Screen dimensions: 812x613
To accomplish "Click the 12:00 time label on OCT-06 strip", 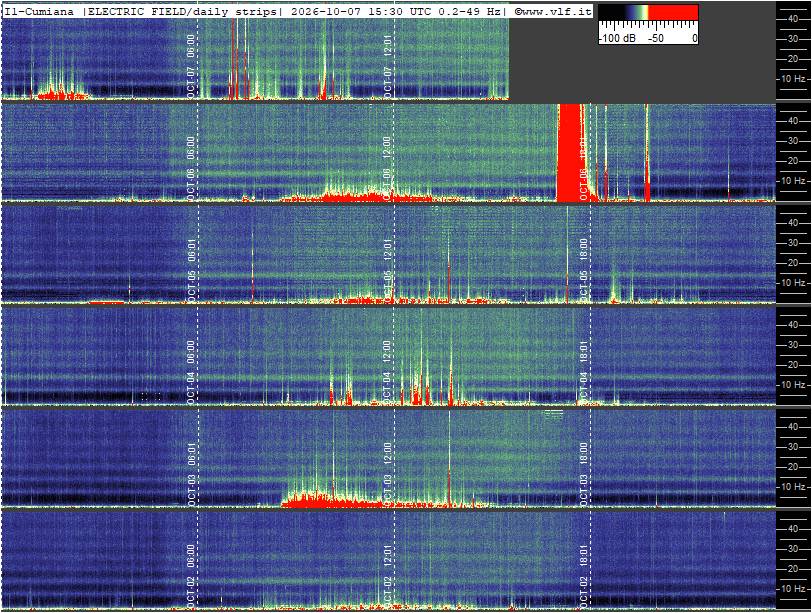I will (387, 147).
